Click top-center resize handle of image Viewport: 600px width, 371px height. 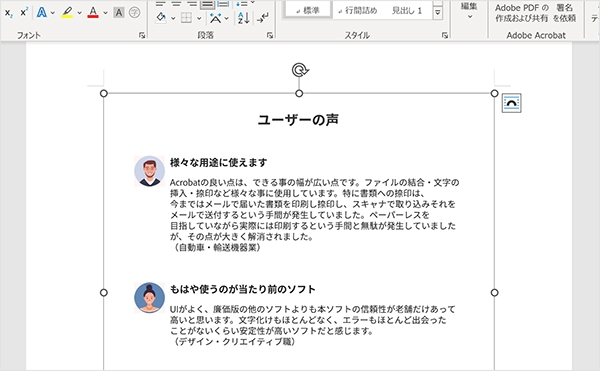pyautogui.click(x=299, y=93)
